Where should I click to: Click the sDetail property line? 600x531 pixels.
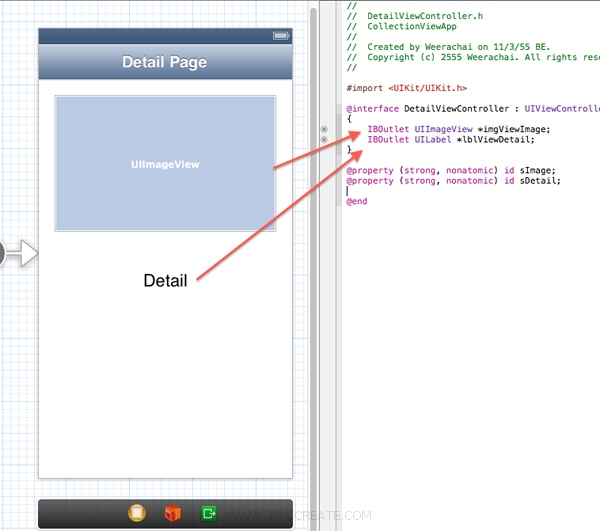coord(453,181)
